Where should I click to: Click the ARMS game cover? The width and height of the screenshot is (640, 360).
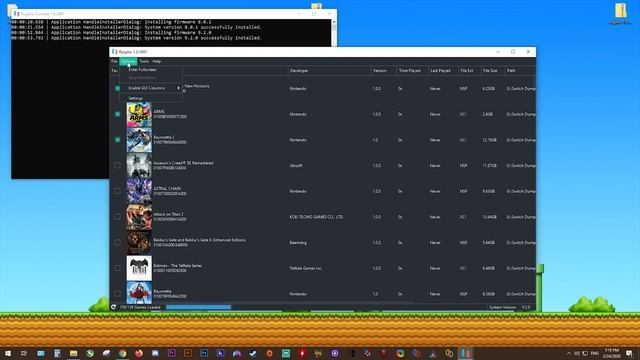pyautogui.click(x=139, y=114)
